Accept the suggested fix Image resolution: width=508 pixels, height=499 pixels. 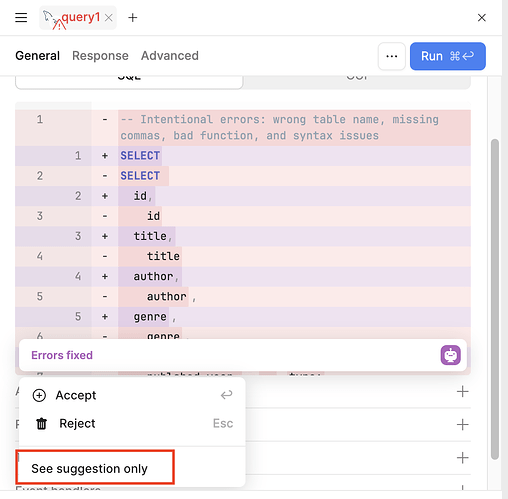(132, 395)
